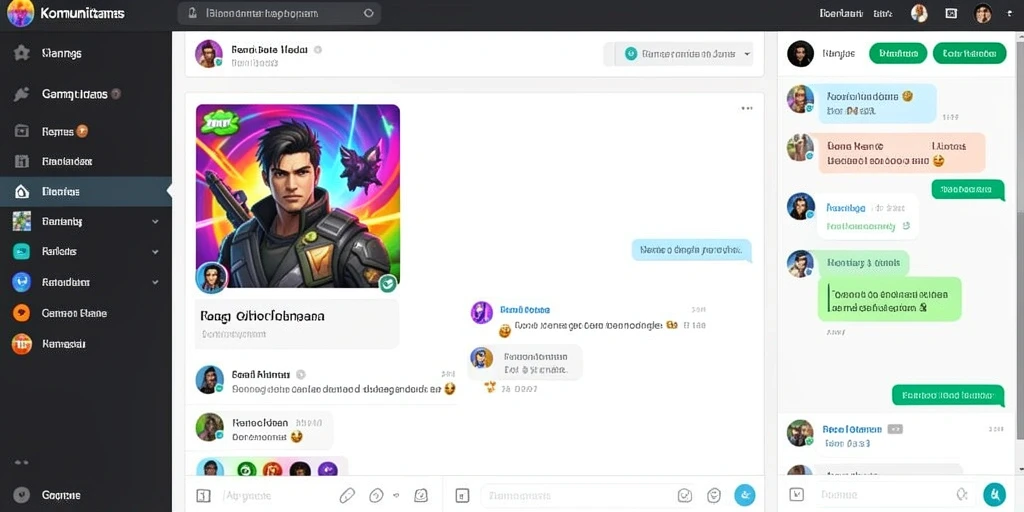Click the blue round send button in the main chat
Image resolution: width=1024 pixels, height=512 pixels.
click(744, 495)
